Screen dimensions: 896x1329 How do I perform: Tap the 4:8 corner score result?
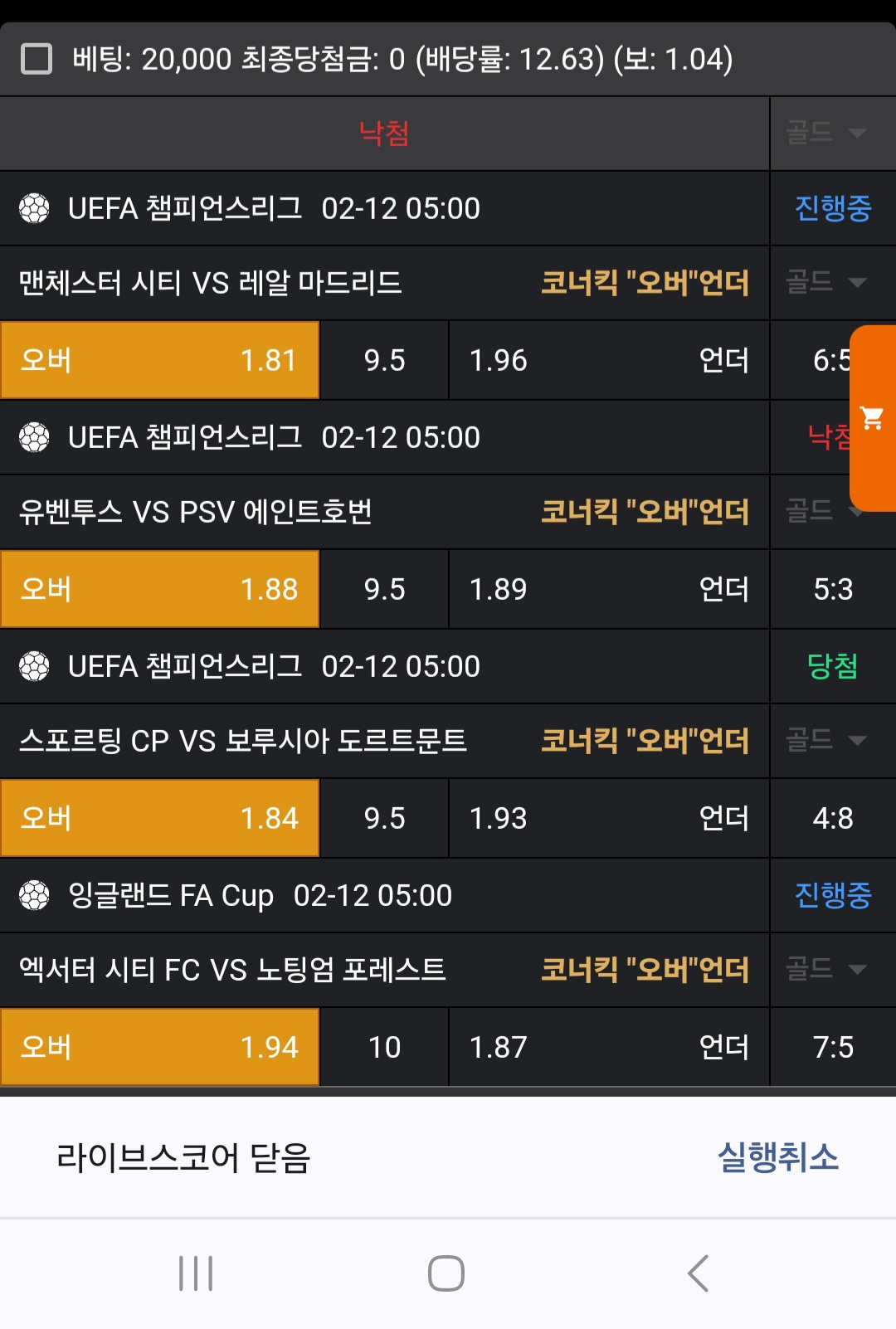(832, 818)
